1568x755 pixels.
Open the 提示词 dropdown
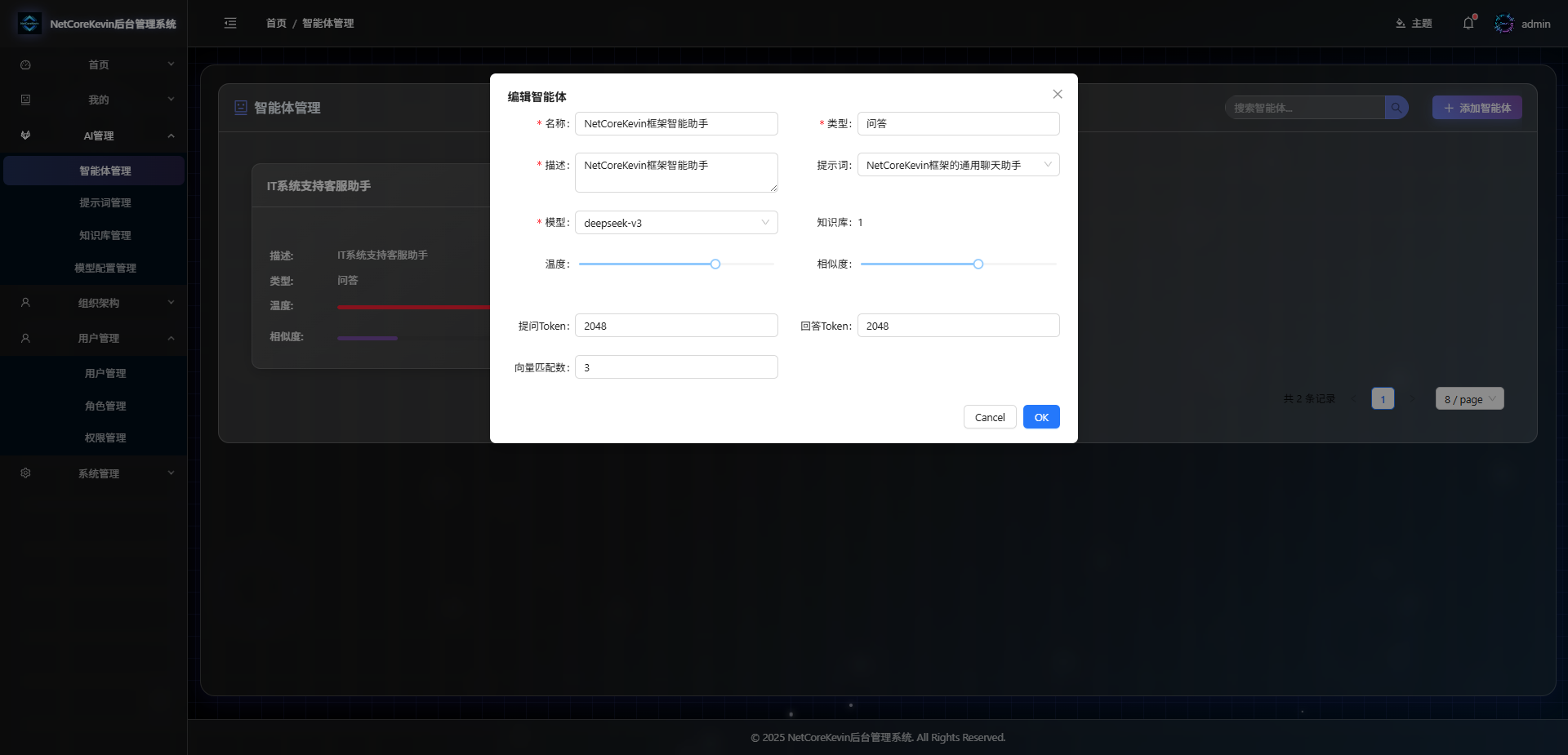click(959, 165)
